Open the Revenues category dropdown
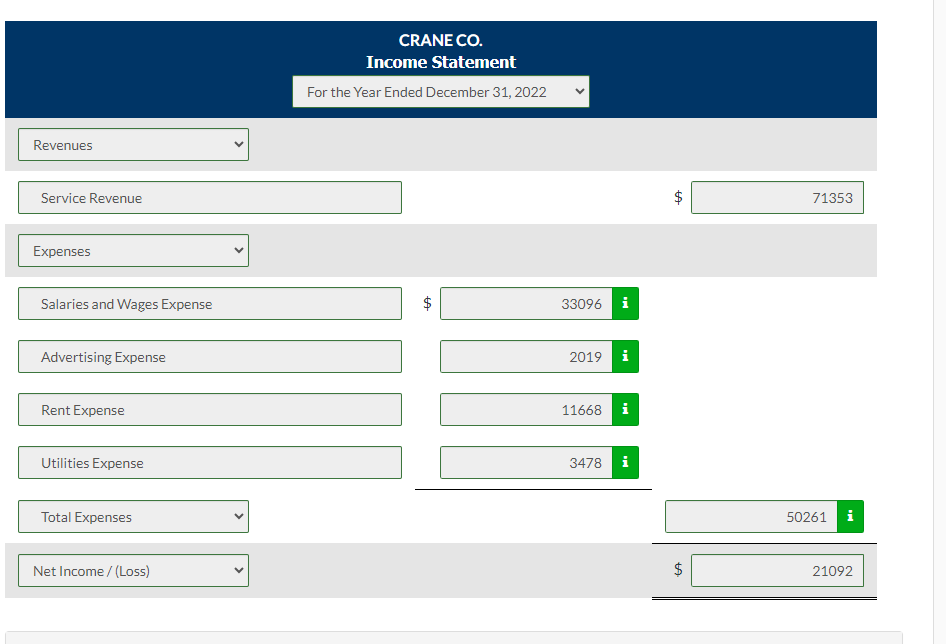The height and width of the screenshot is (644, 946). (133, 144)
